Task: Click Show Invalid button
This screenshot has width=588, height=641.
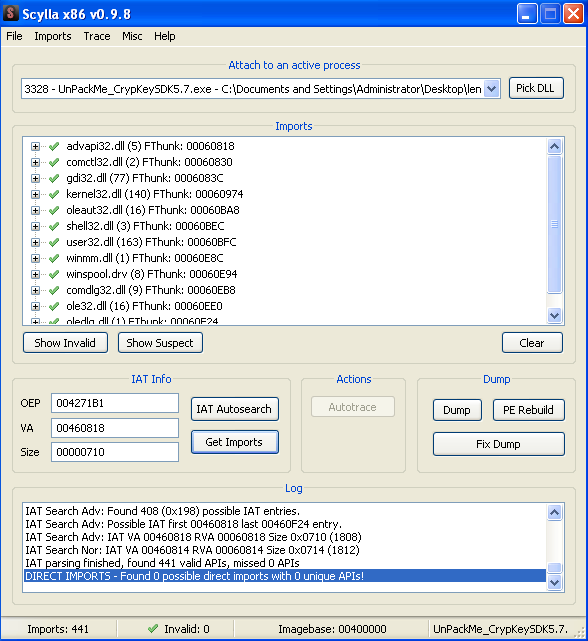Action: point(65,343)
